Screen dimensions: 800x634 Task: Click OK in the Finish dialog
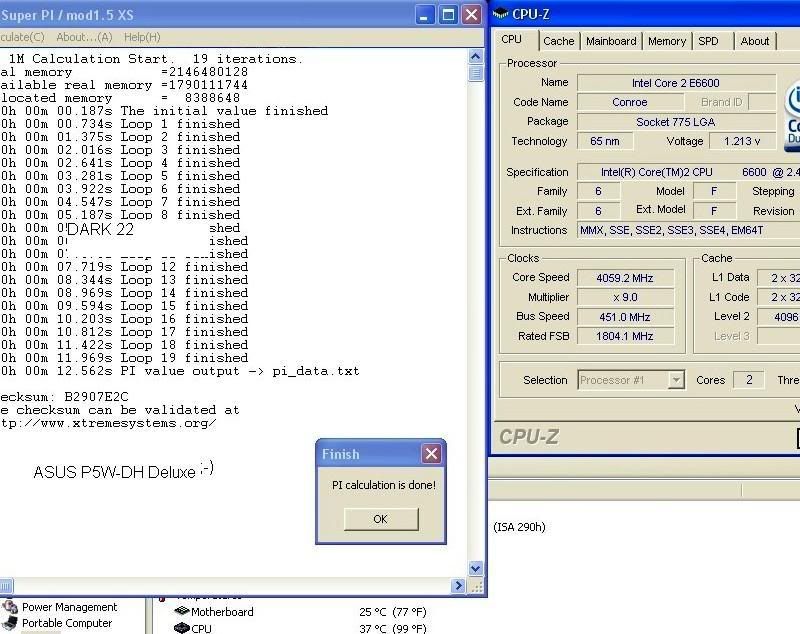(381, 519)
